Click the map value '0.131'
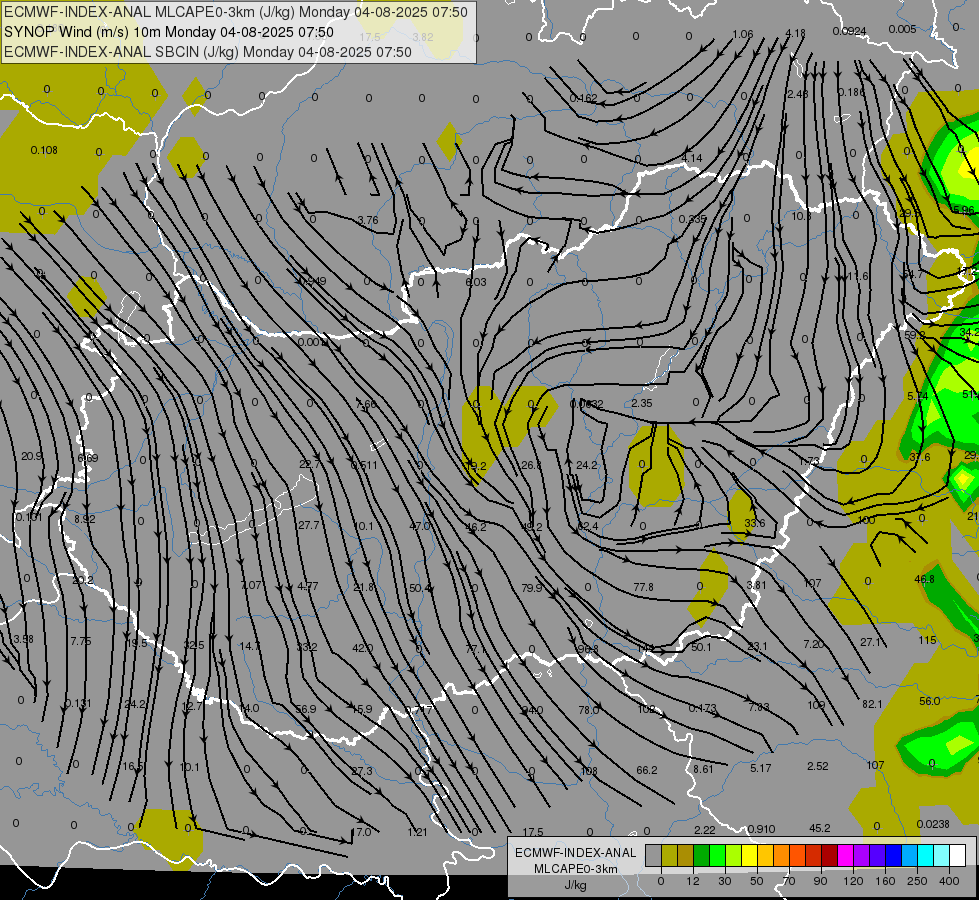The image size is (979, 900). (x=78, y=703)
